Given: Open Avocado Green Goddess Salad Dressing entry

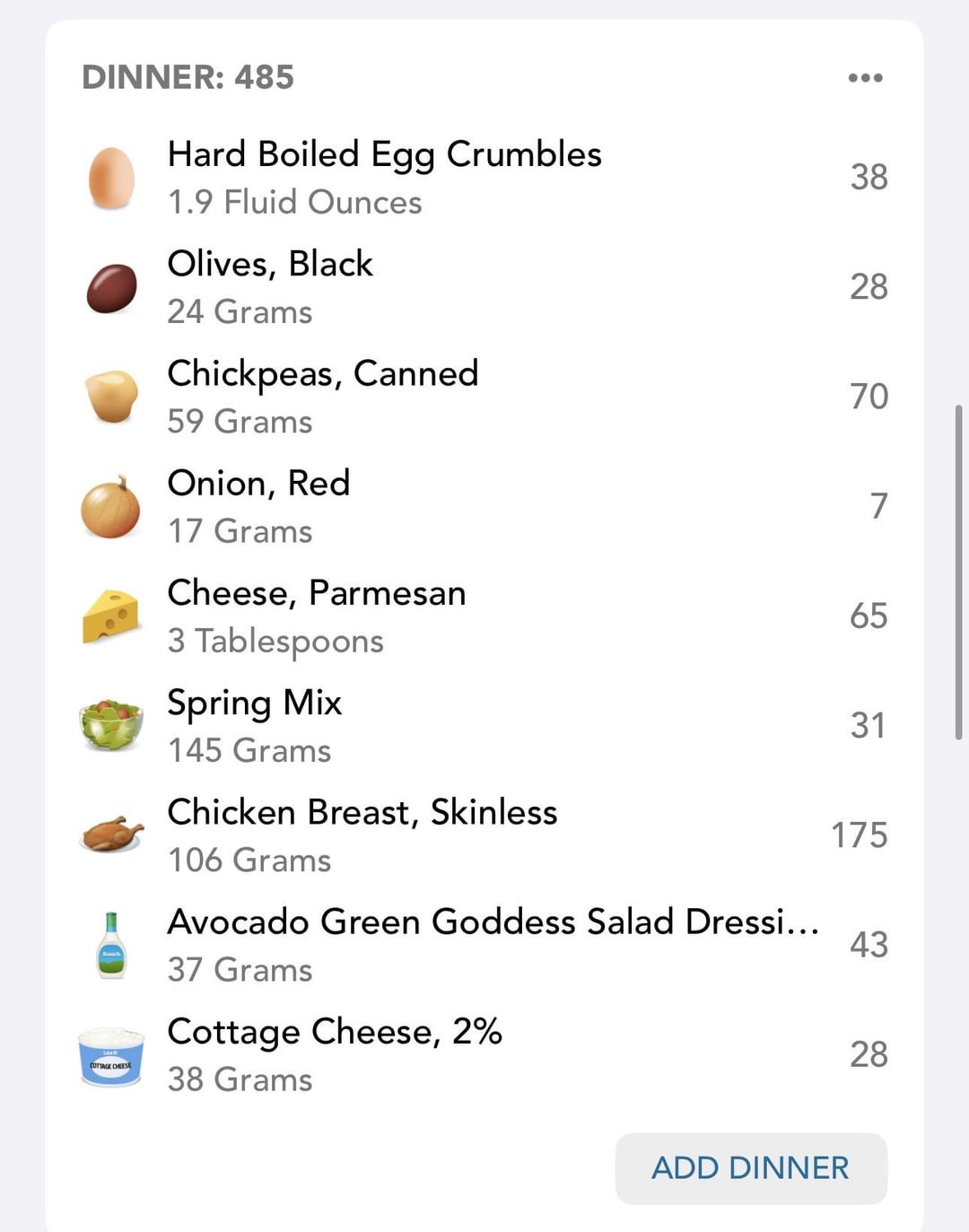Looking at the screenshot, I should click(x=484, y=945).
